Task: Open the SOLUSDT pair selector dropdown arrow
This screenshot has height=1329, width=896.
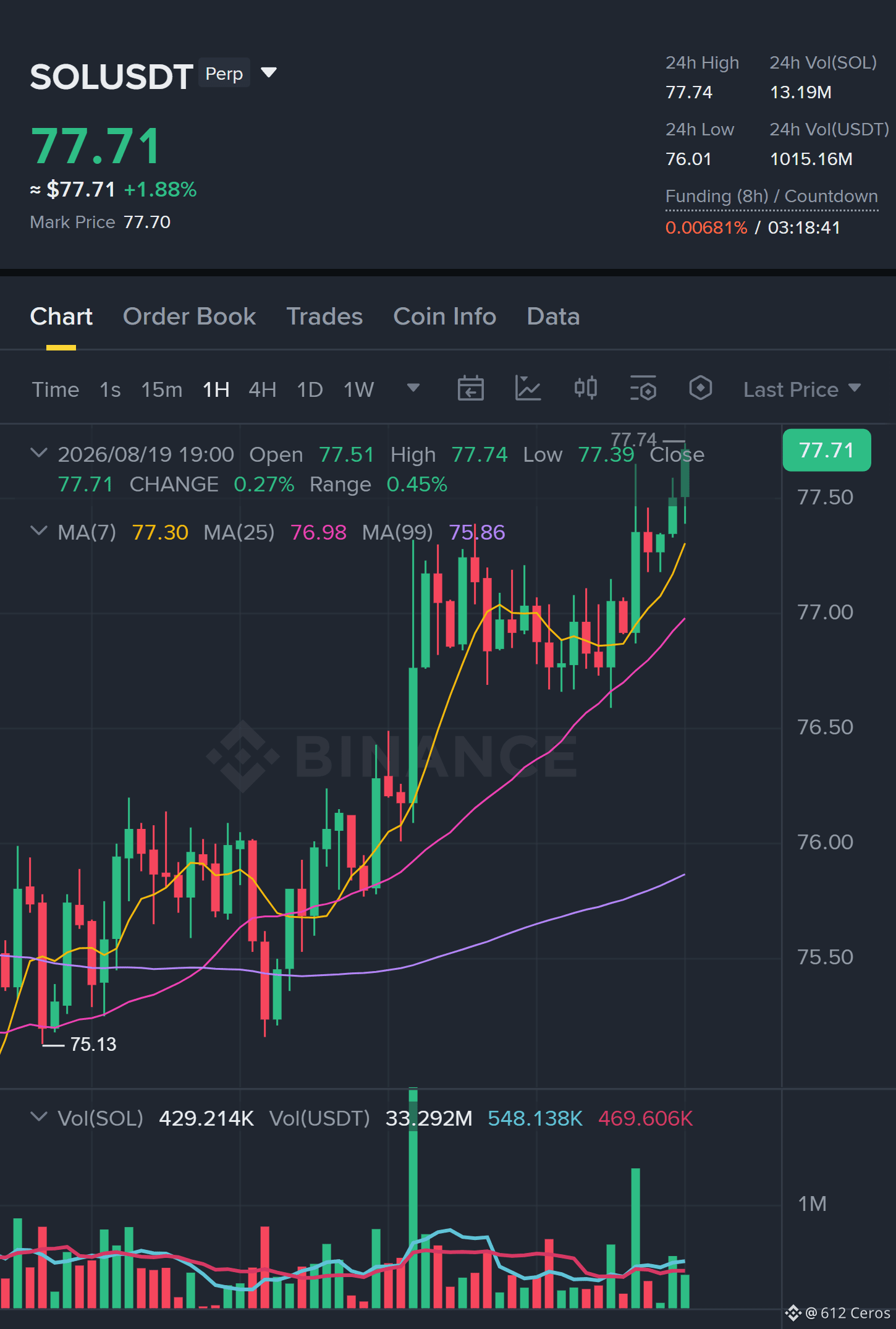Action: point(268,73)
